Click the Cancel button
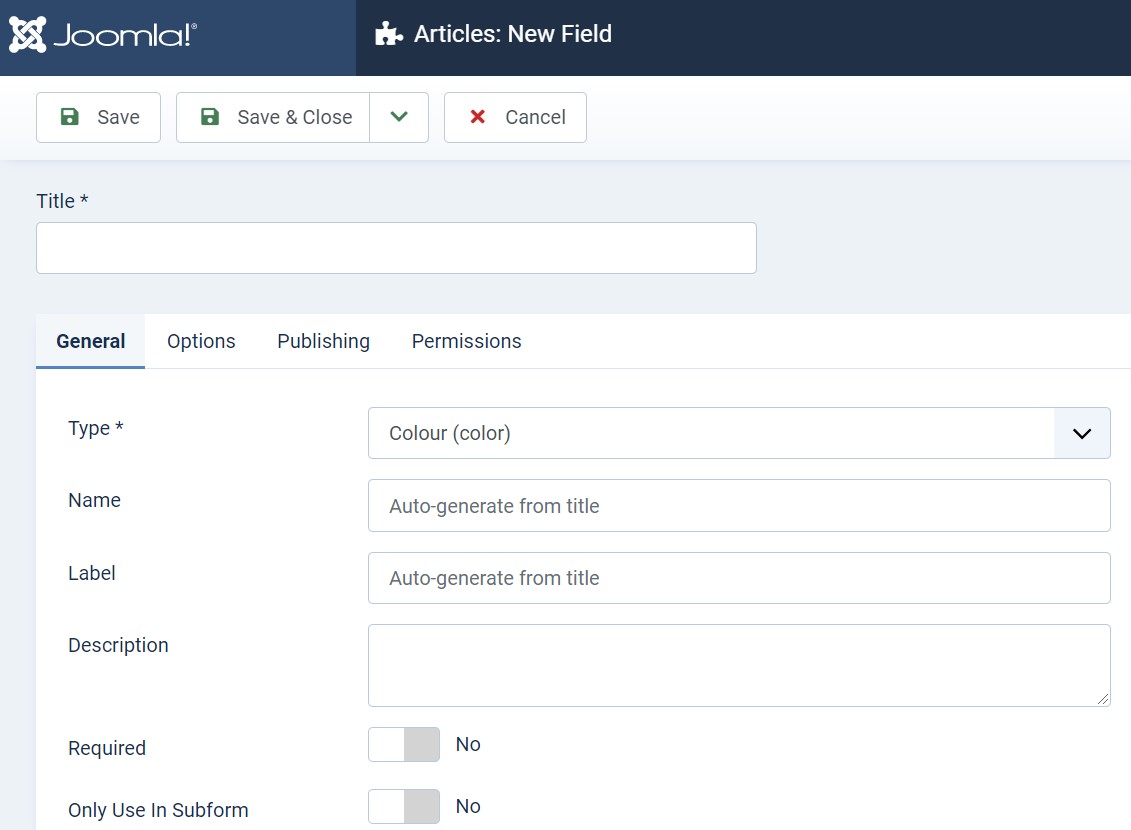The width and height of the screenshot is (1131, 830). [x=515, y=118]
